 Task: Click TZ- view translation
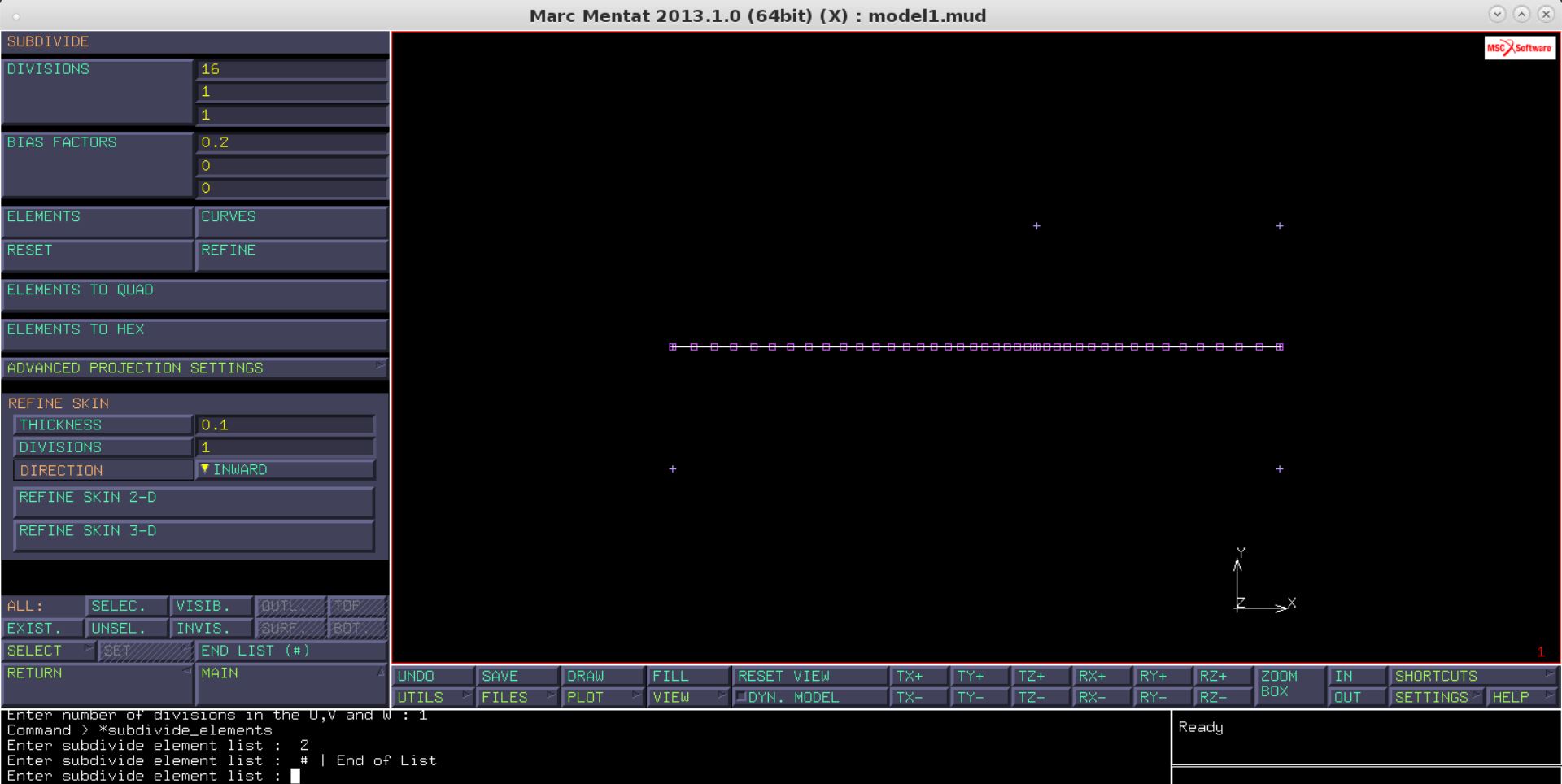[1041, 697]
